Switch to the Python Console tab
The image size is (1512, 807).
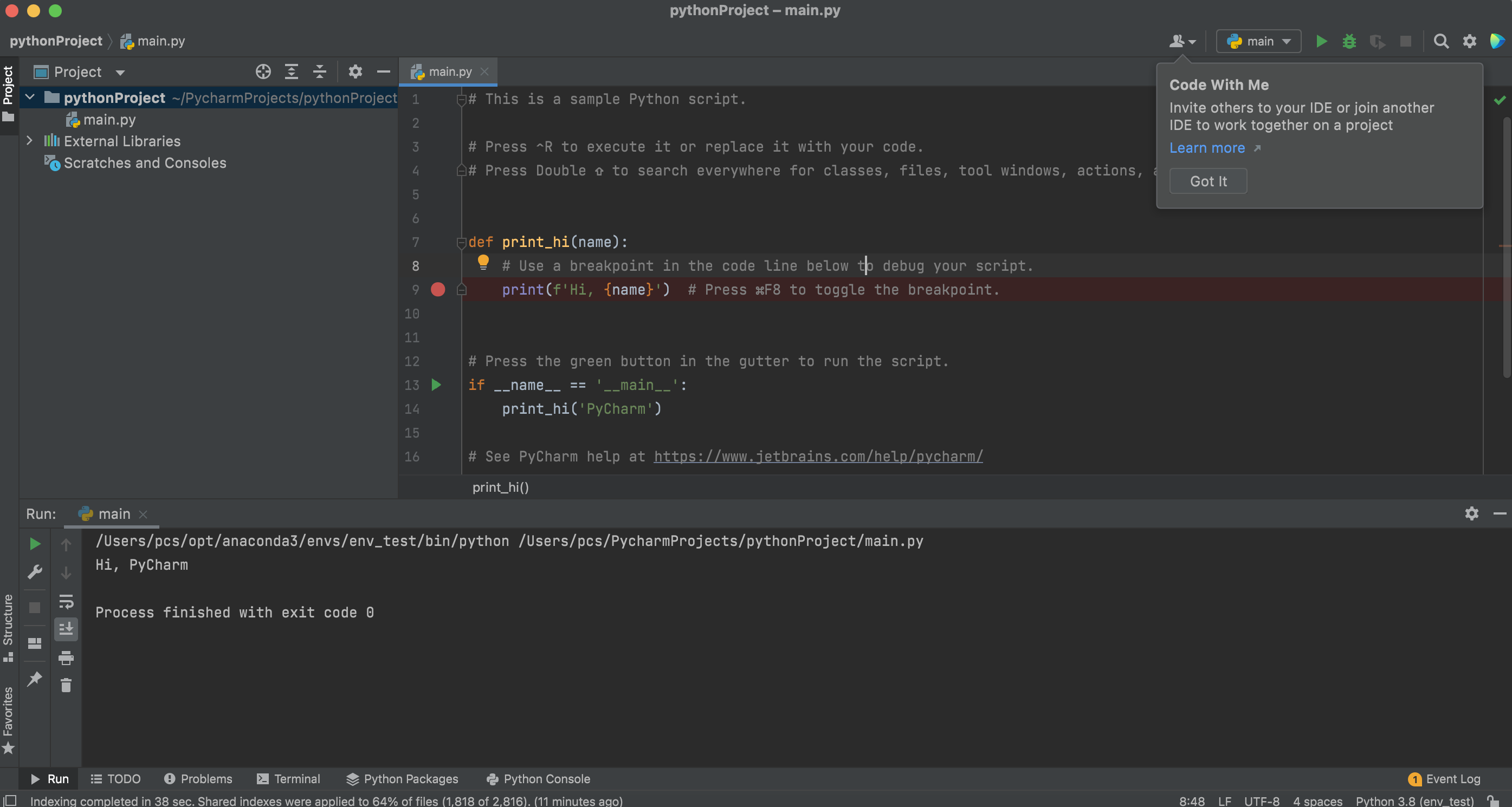pos(539,779)
